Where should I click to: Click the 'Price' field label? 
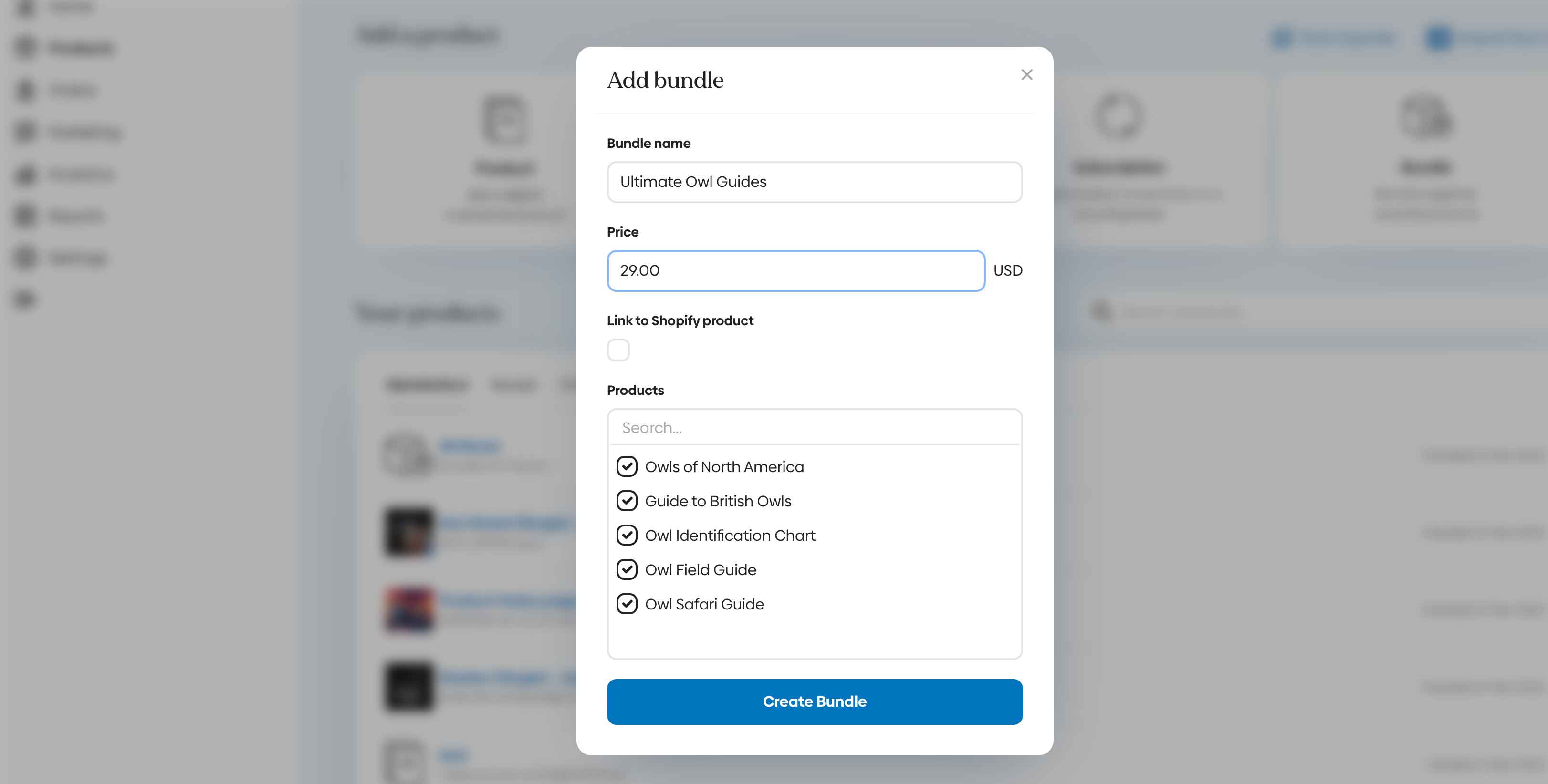[623, 232]
